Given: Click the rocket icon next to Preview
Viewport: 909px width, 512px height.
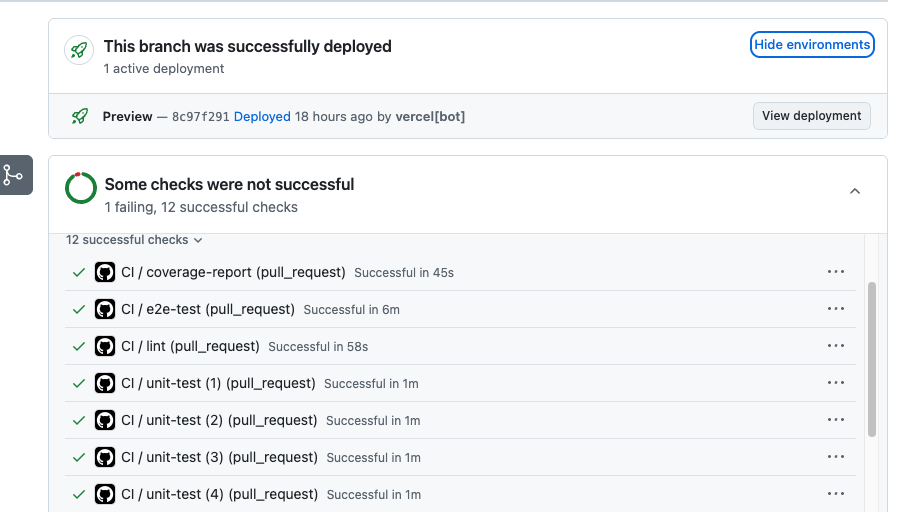Looking at the screenshot, I should [80, 117].
